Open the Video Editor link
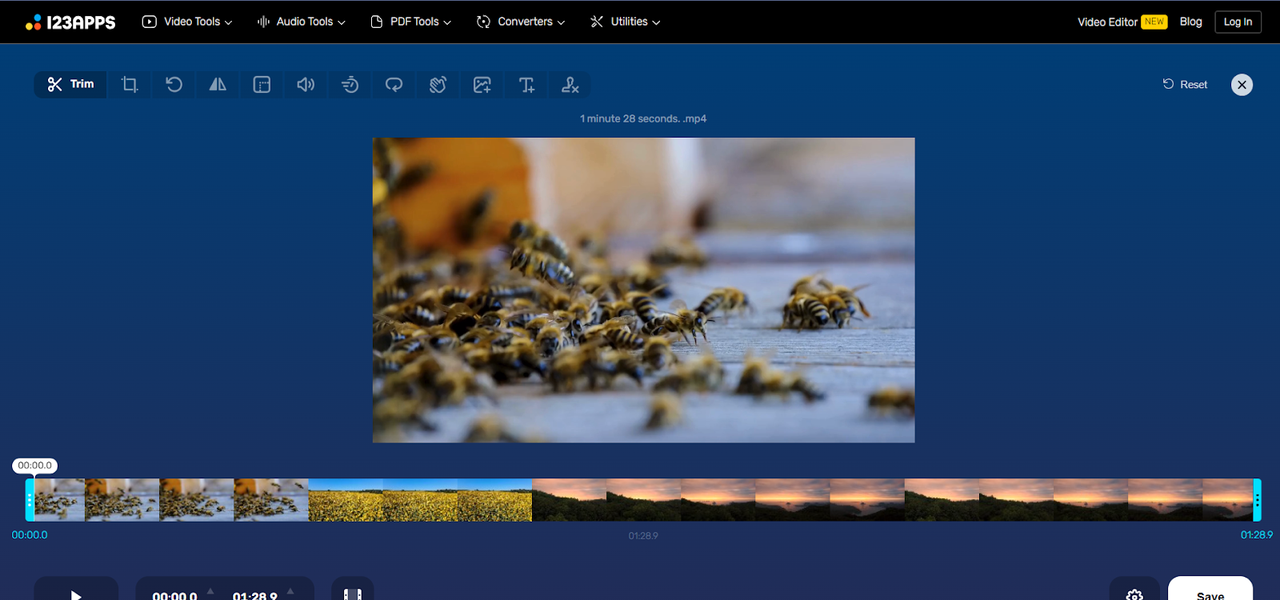The image size is (1280, 600). click(1107, 22)
